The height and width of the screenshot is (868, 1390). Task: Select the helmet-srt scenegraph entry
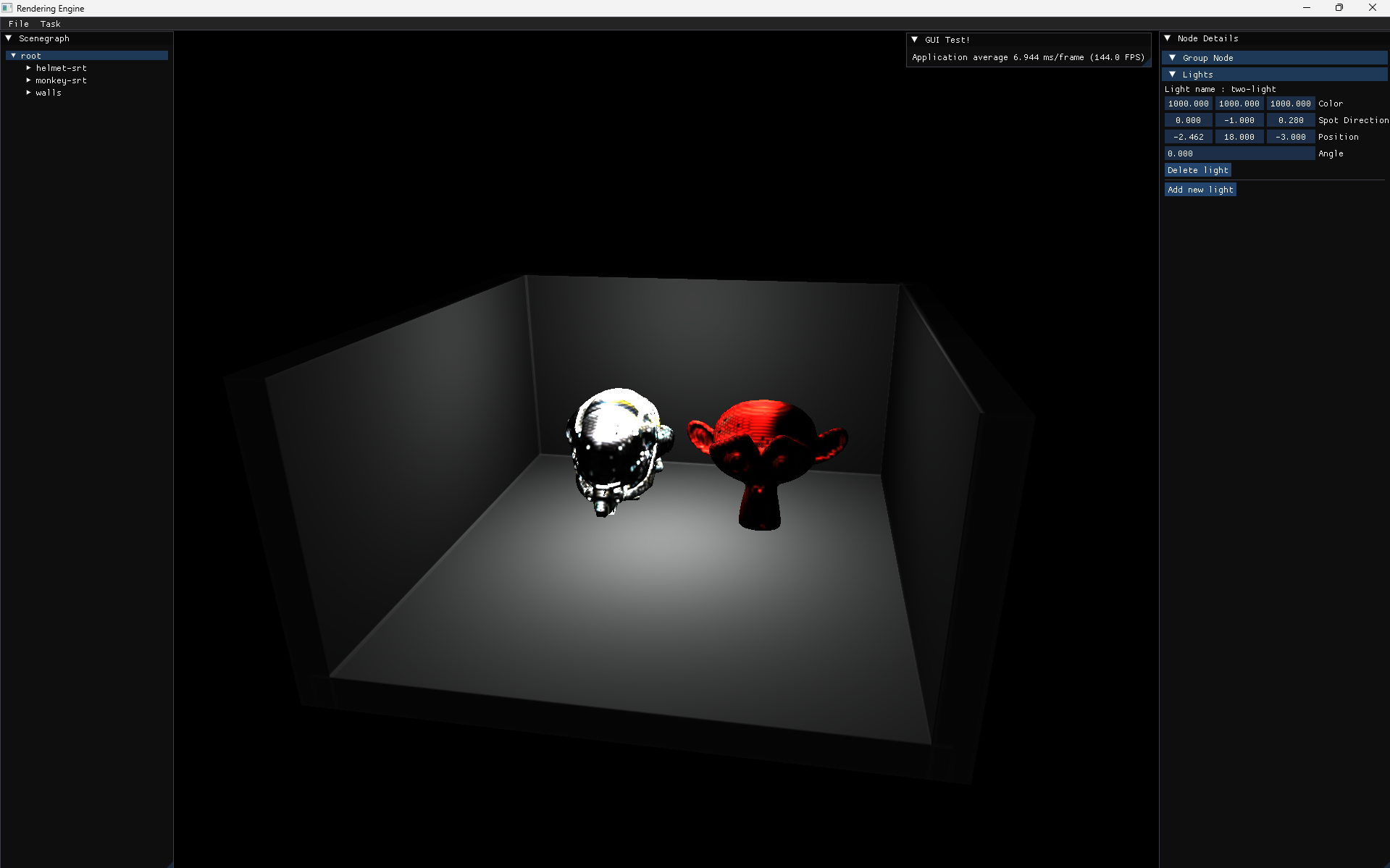tap(62, 67)
